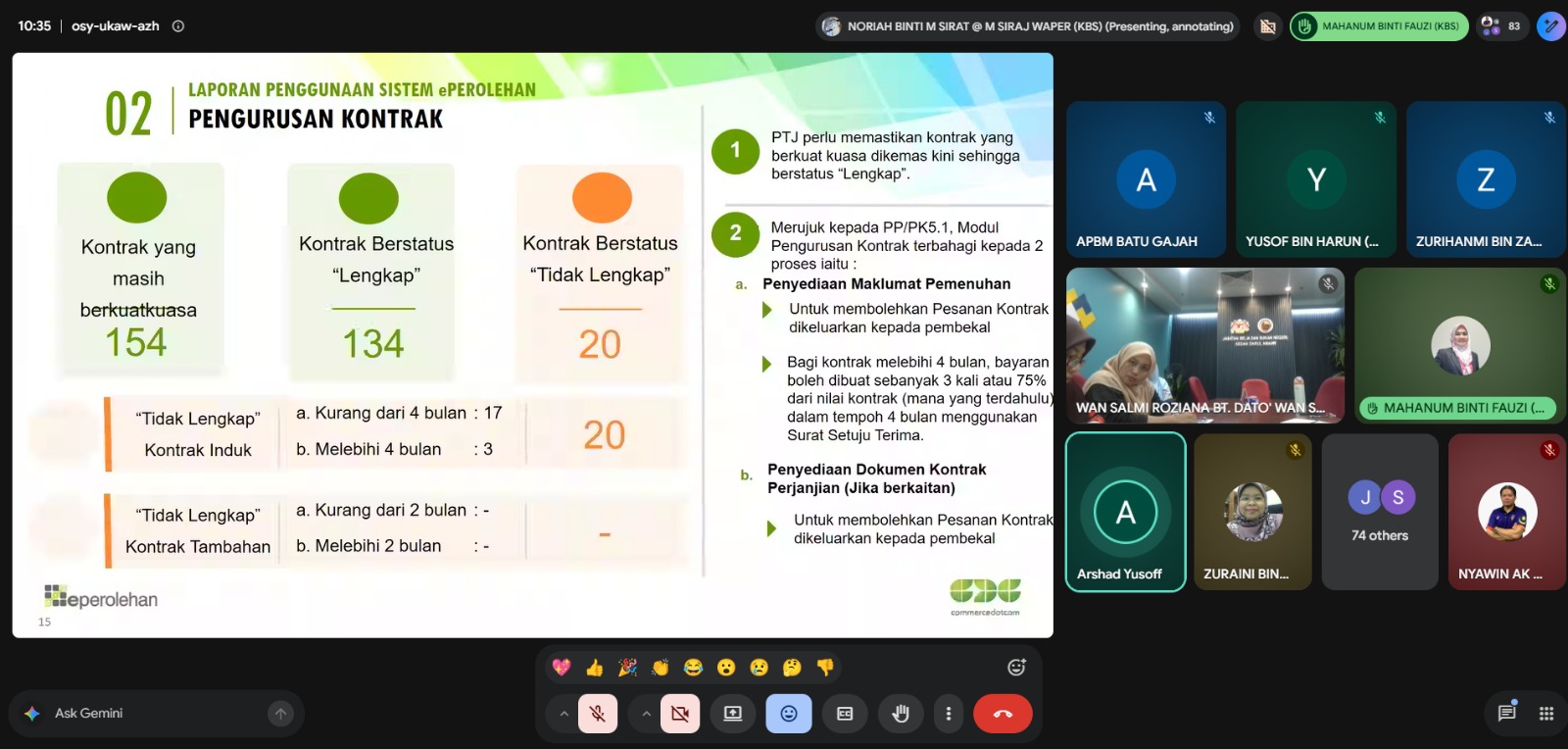
Task: Show the 83 participants list
Action: [x=1501, y=26]
